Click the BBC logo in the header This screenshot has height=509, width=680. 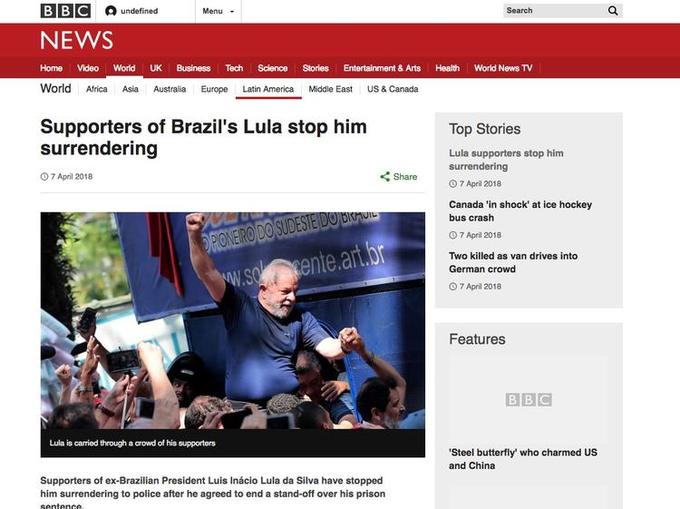click(x=65, y=11)
